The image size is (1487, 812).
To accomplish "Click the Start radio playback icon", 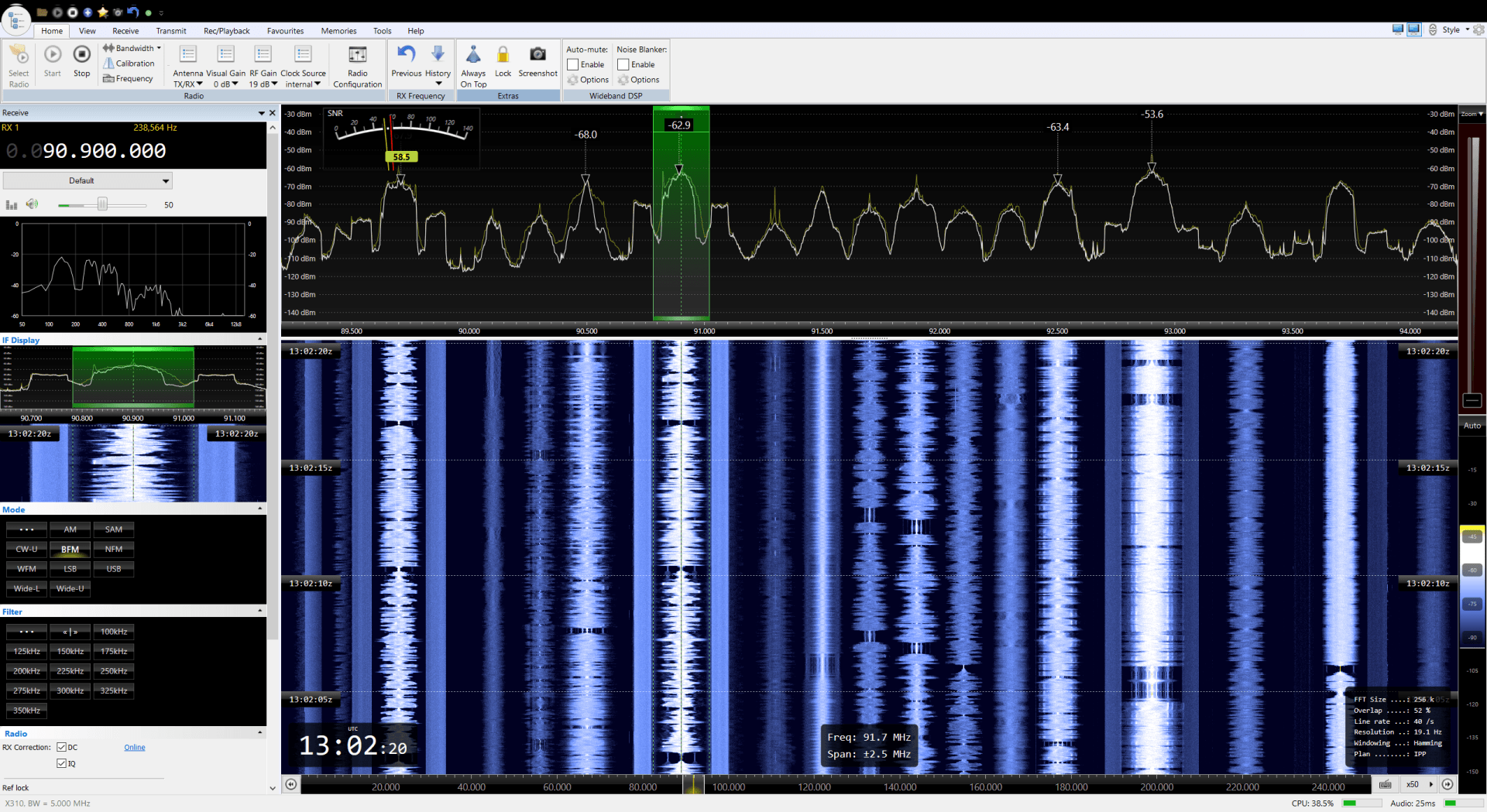I will point(53,55).
